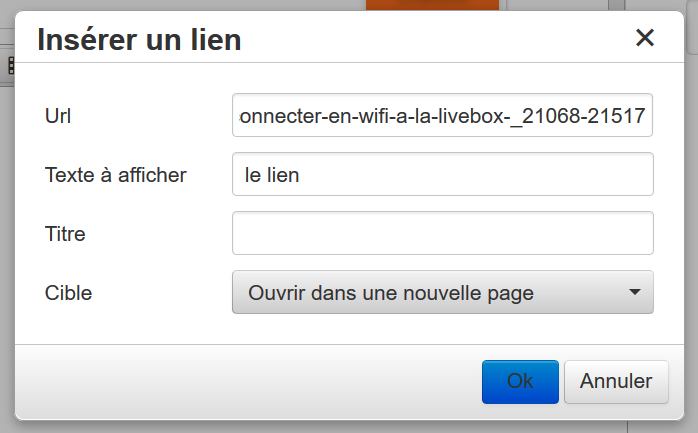The height and width of the screenshot is (433, 698).
Task: Select "Ouvrir dans une nouvelle page" option text
Action: 391,293
